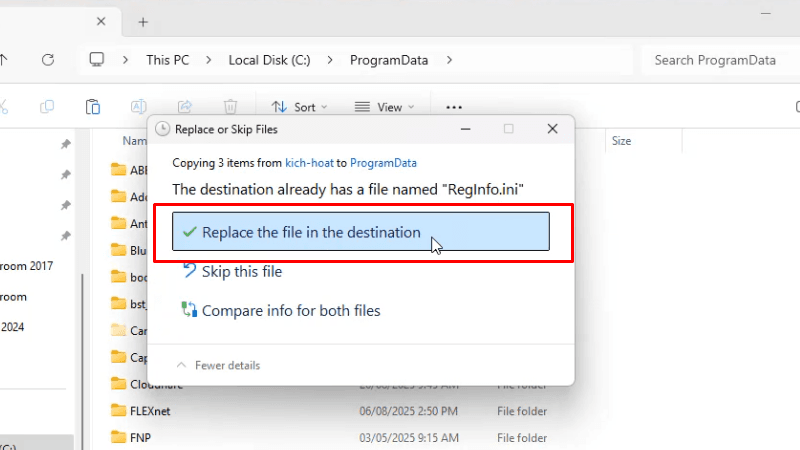Collapse the dialog with Fewer details
This screenshot has width=800, height=450.
pos(218,365)
